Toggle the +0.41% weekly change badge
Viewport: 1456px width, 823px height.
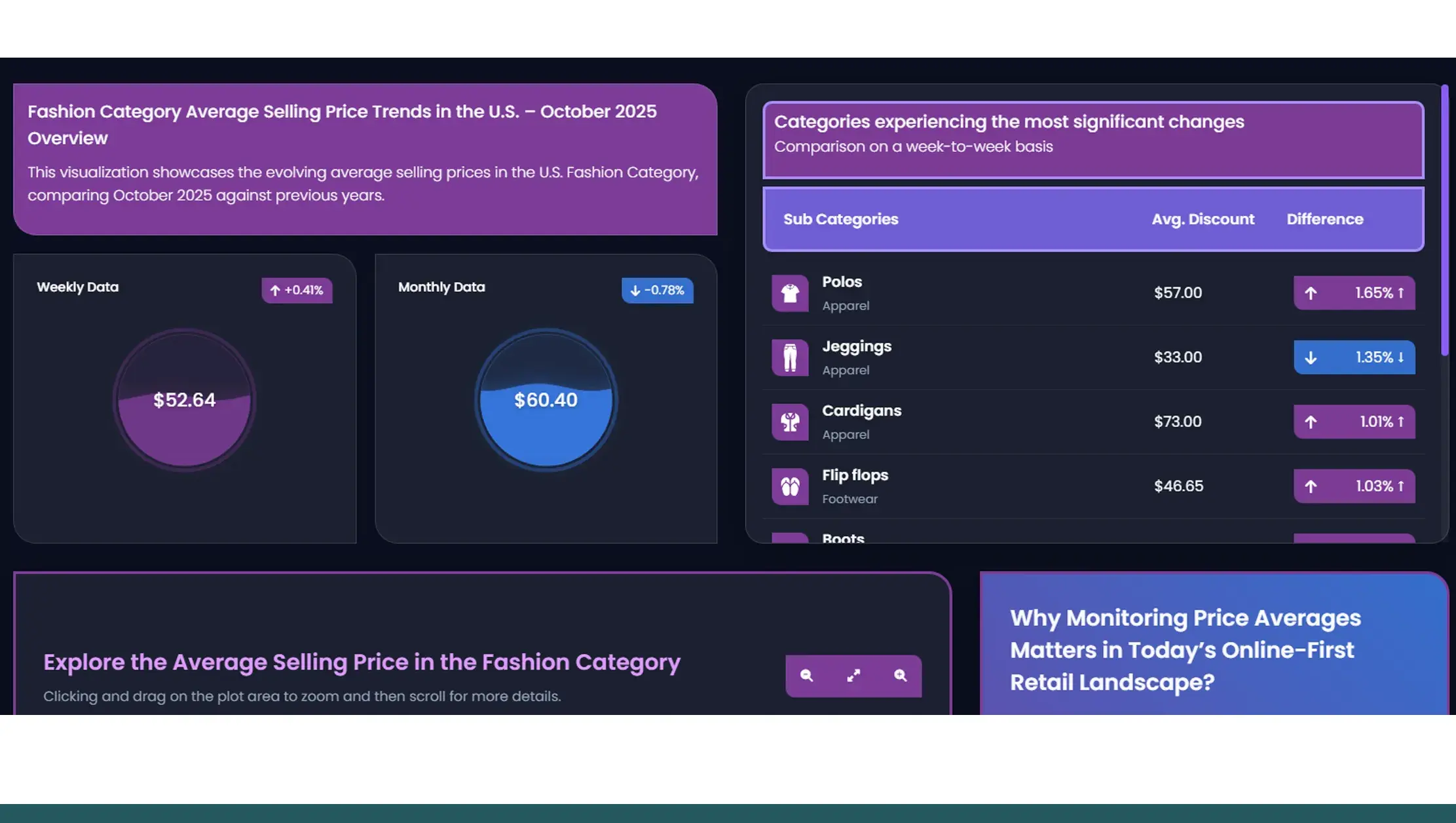297,290
